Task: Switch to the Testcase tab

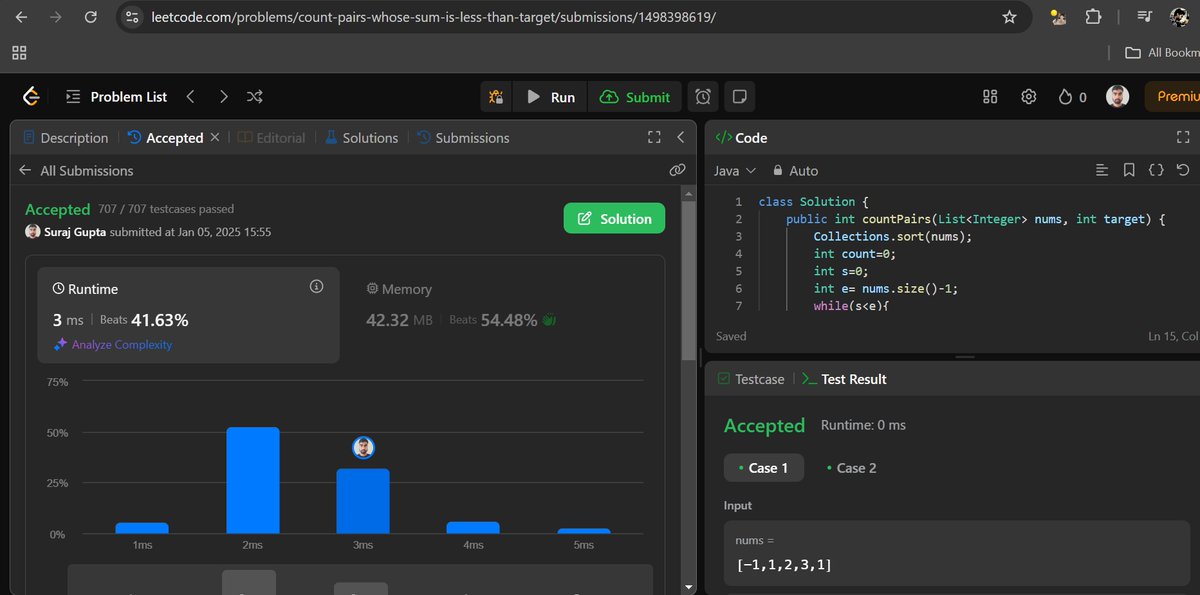Action: pos(751,379)
